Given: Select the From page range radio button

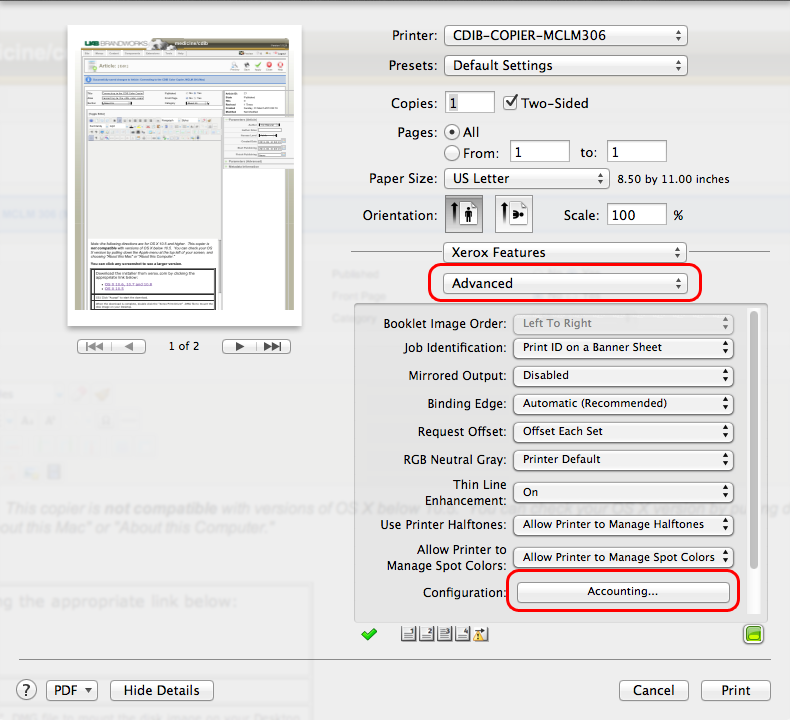Looking at the screenshot, I should (451, 153).
